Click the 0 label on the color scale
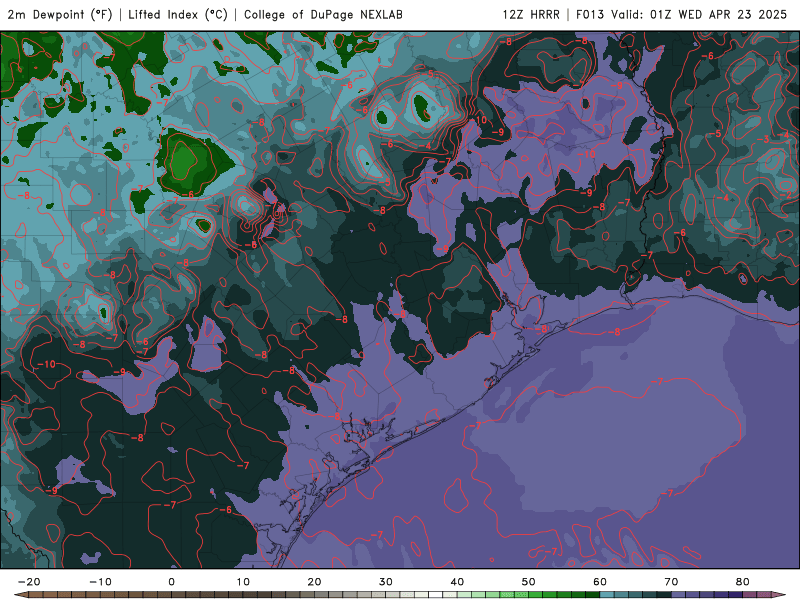This screenshot has height=600, width=800. 171,582
